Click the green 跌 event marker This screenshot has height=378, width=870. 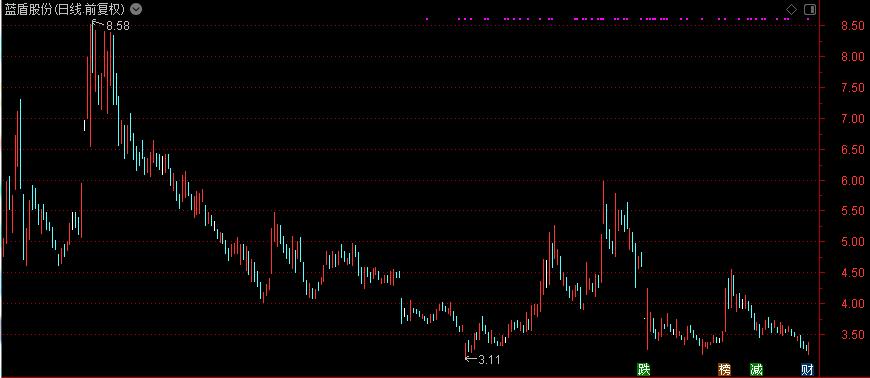pyautogui.click(x=644, y=369)
